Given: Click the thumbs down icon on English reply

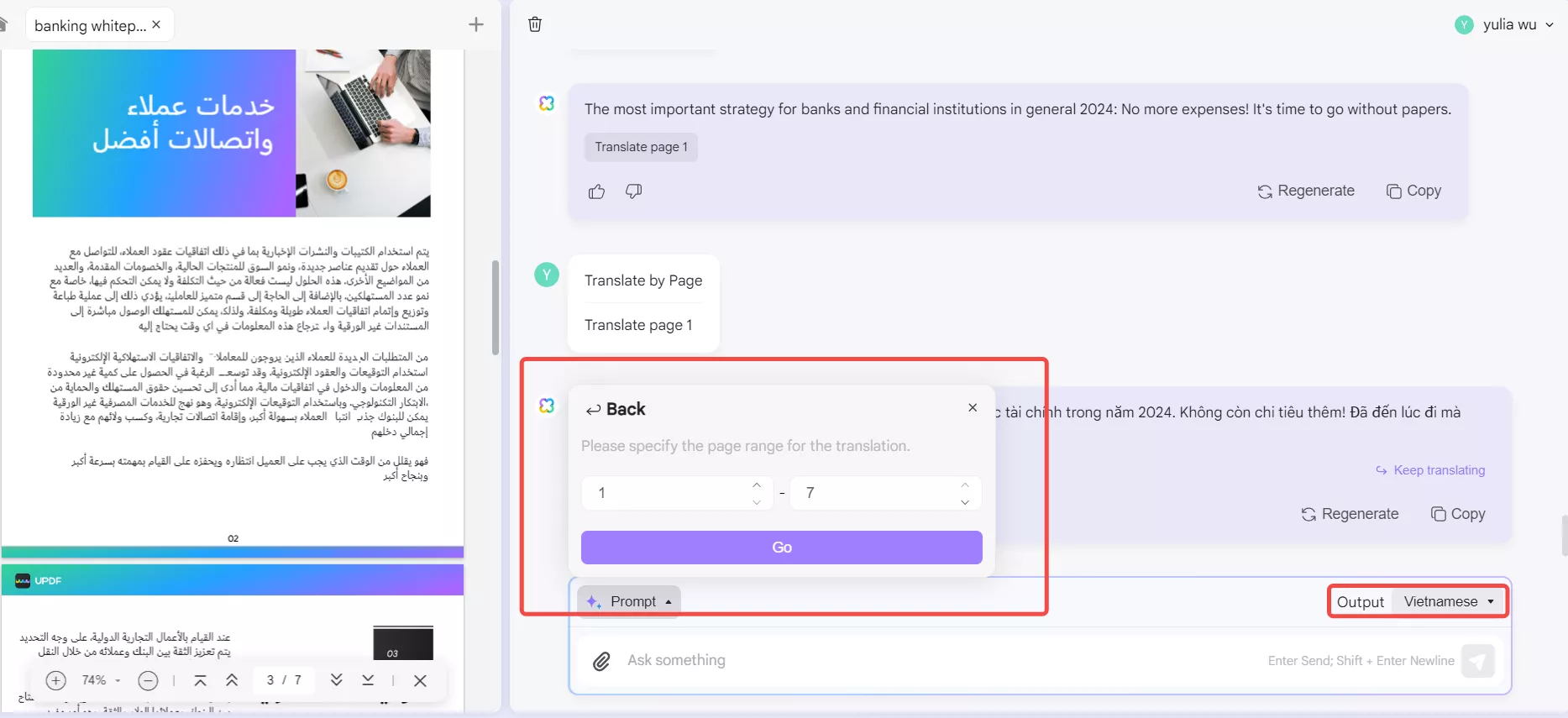Looking at the screenshot, I should click(634, 191).
